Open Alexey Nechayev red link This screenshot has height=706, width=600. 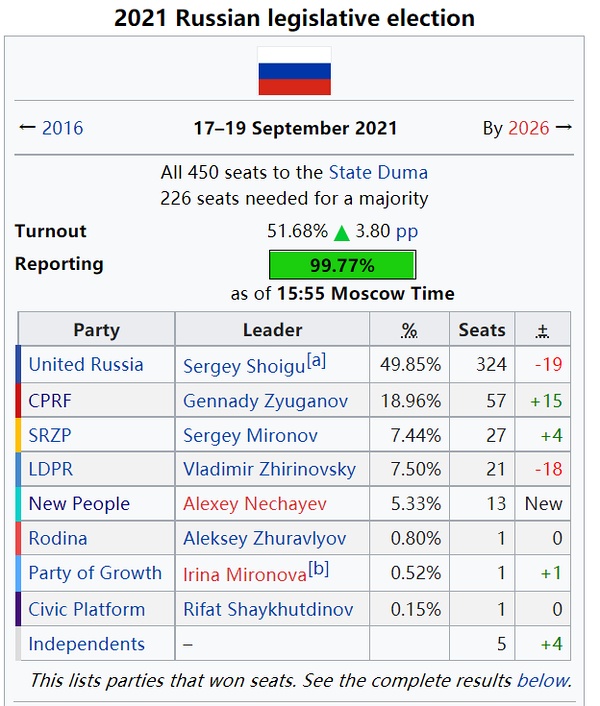[x=255, y=504]
